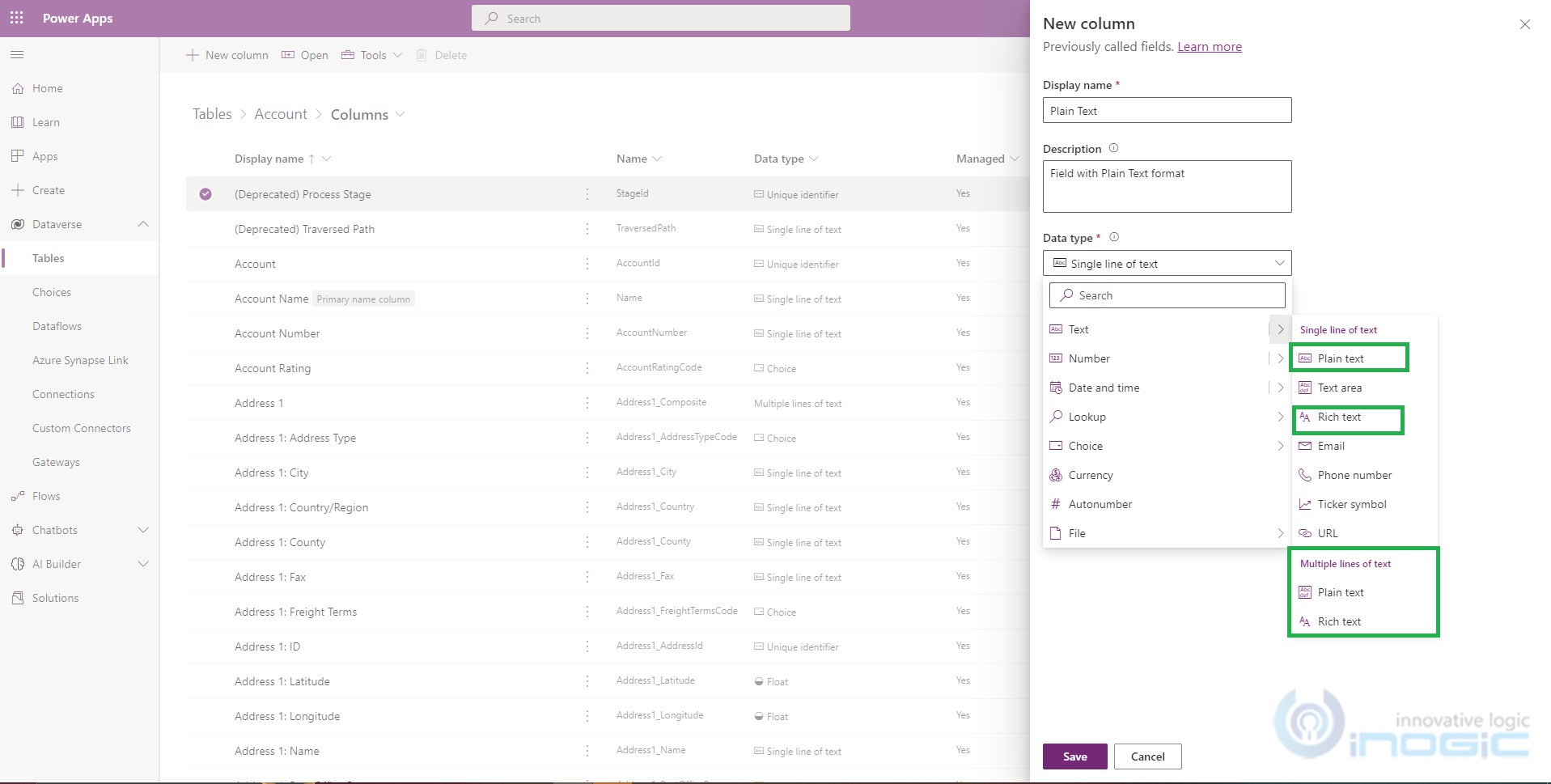The width and height of the screenshot is (1551, 784).
Task: Collapse the left navigation hamburger menu
Action: click(17, 55)
